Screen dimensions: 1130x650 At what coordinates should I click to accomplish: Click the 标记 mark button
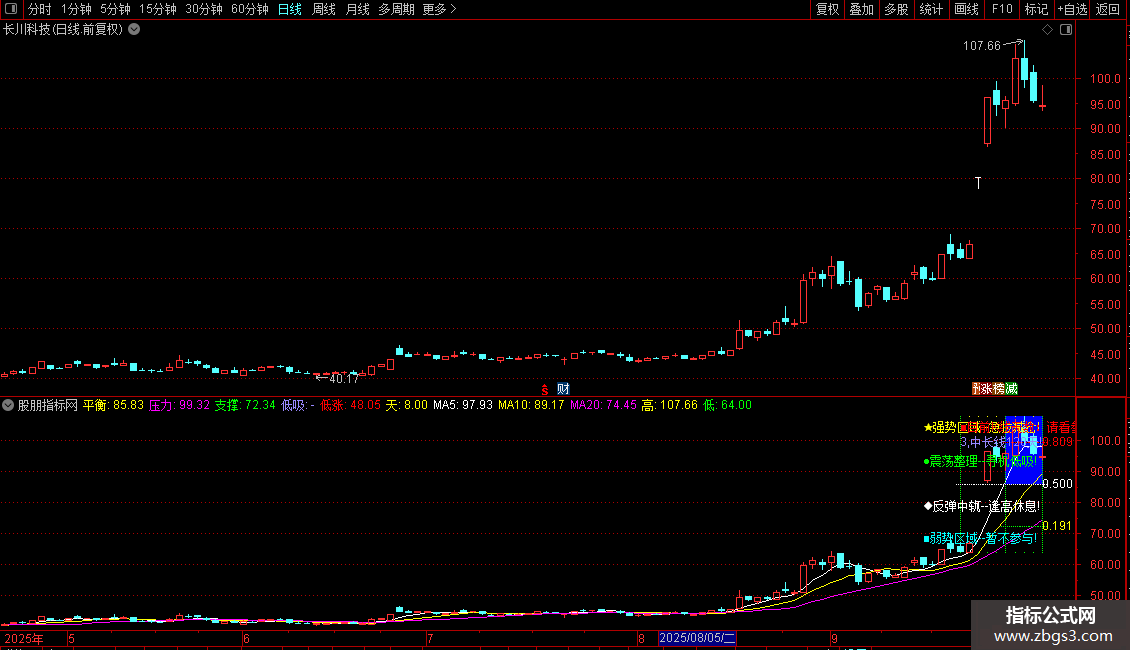[1036, 9]
